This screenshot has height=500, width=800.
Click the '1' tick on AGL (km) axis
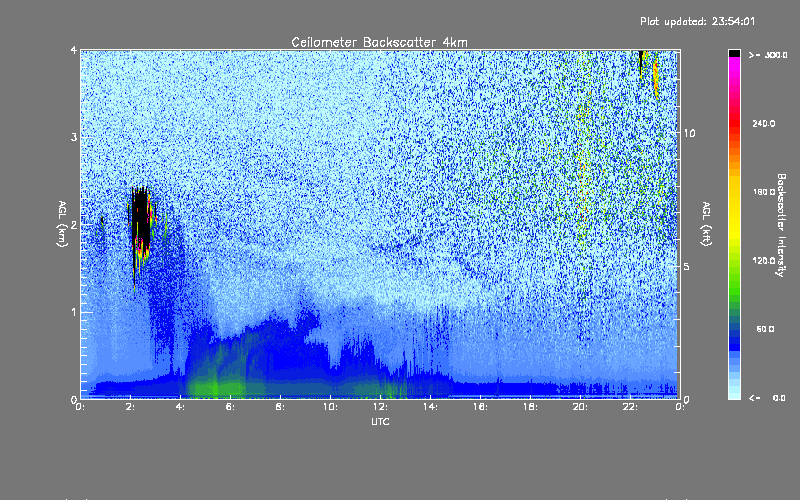[x=74, y=312]
